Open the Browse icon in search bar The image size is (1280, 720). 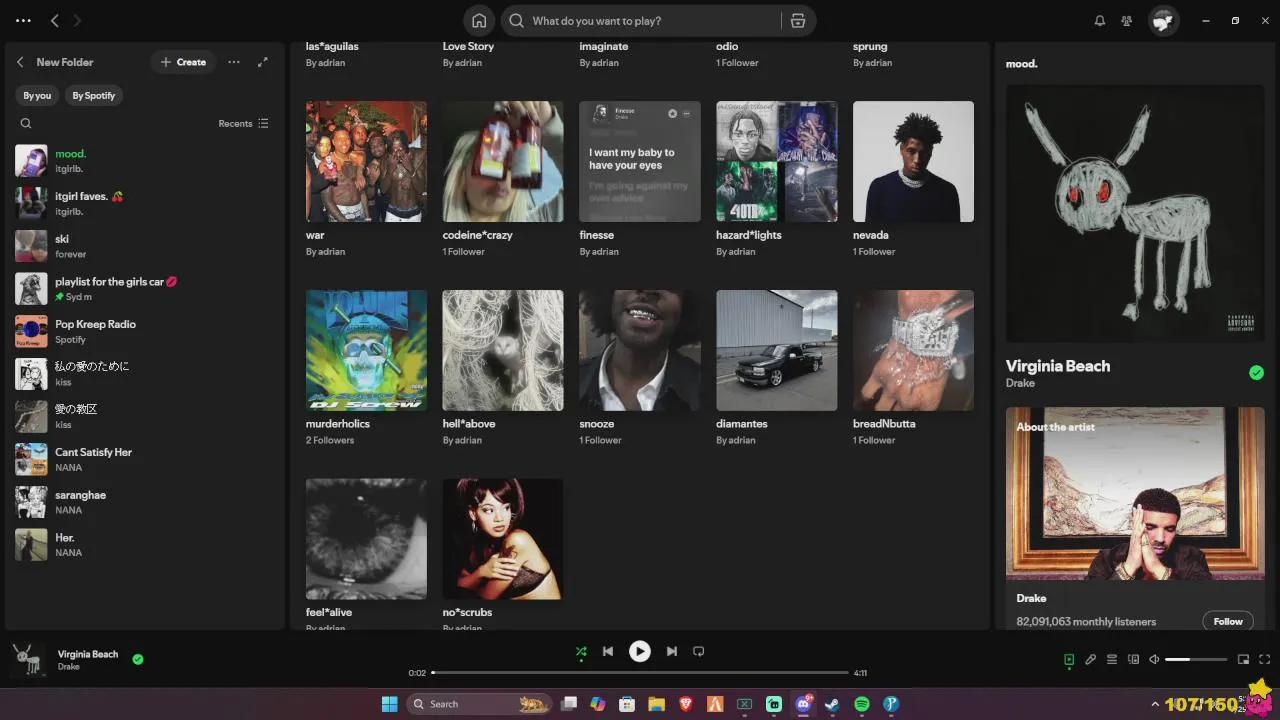(x=797, y=21)
